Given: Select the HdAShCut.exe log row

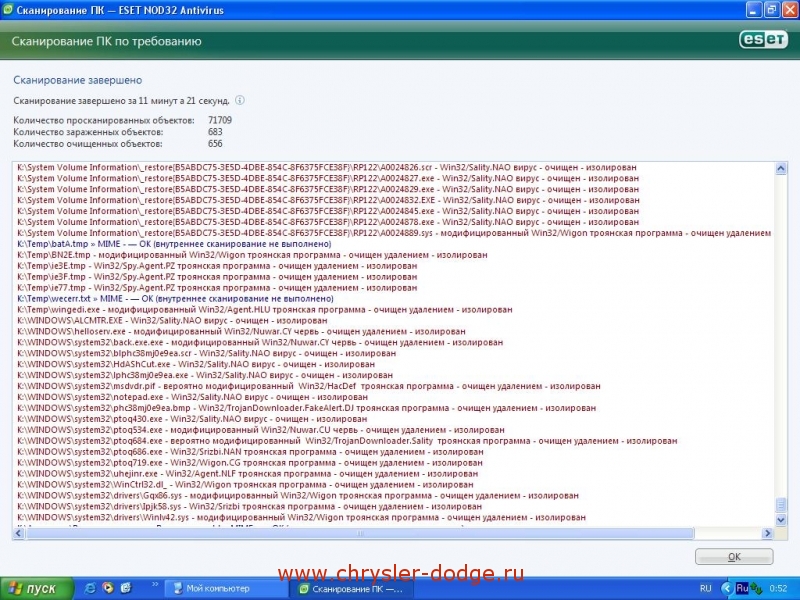Looking at the screenshot, I should click(196, 365).
